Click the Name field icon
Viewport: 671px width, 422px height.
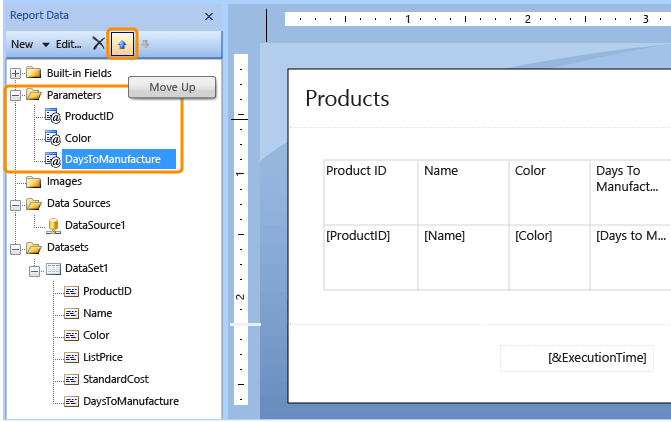click(71, 313)
